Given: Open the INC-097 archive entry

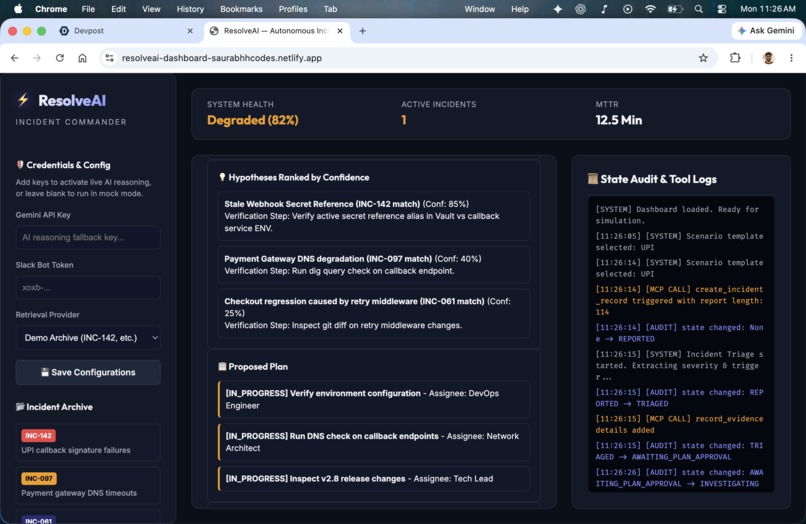Looking at the screenshot, I should click(x=88, y=485).
